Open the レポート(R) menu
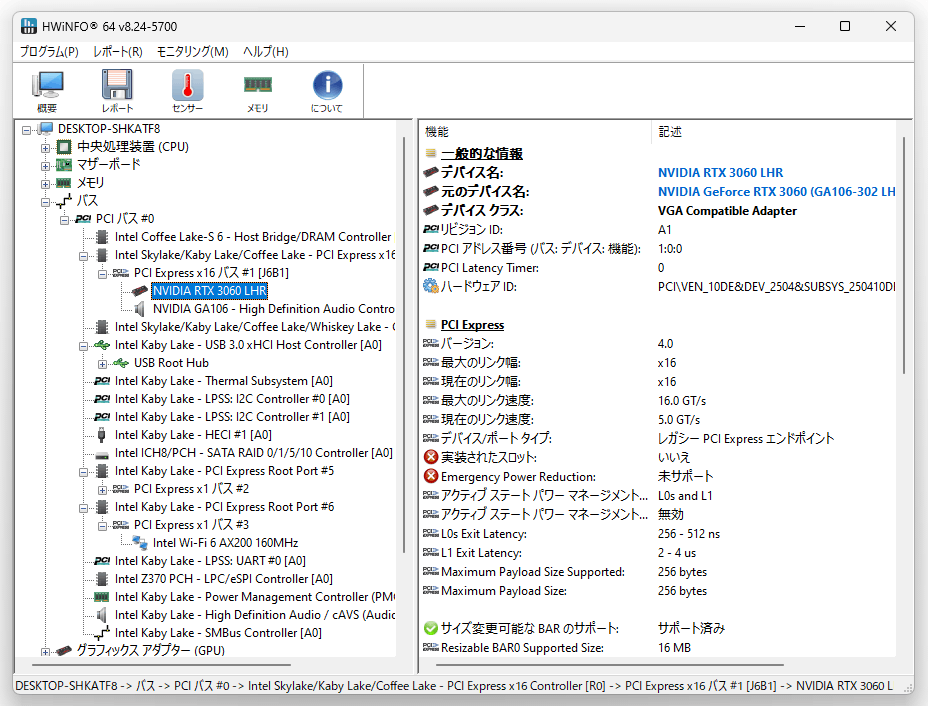The height and width of the screenshot is (706, 928). pos(118,51)
